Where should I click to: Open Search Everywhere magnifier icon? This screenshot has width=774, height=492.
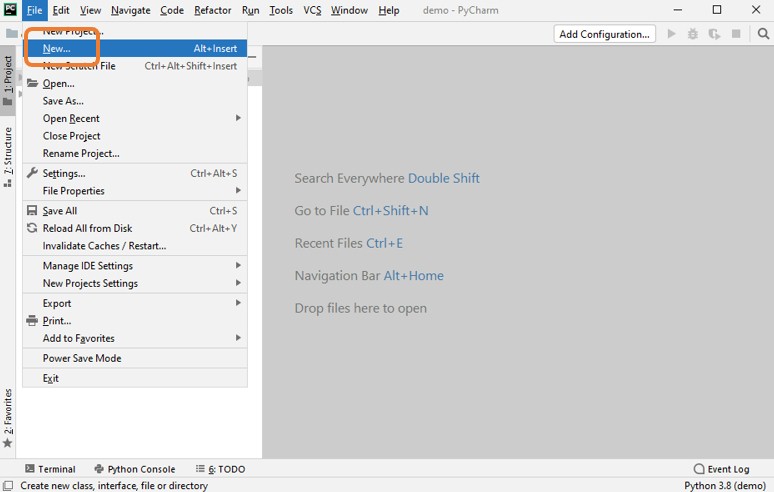point(763,34)
